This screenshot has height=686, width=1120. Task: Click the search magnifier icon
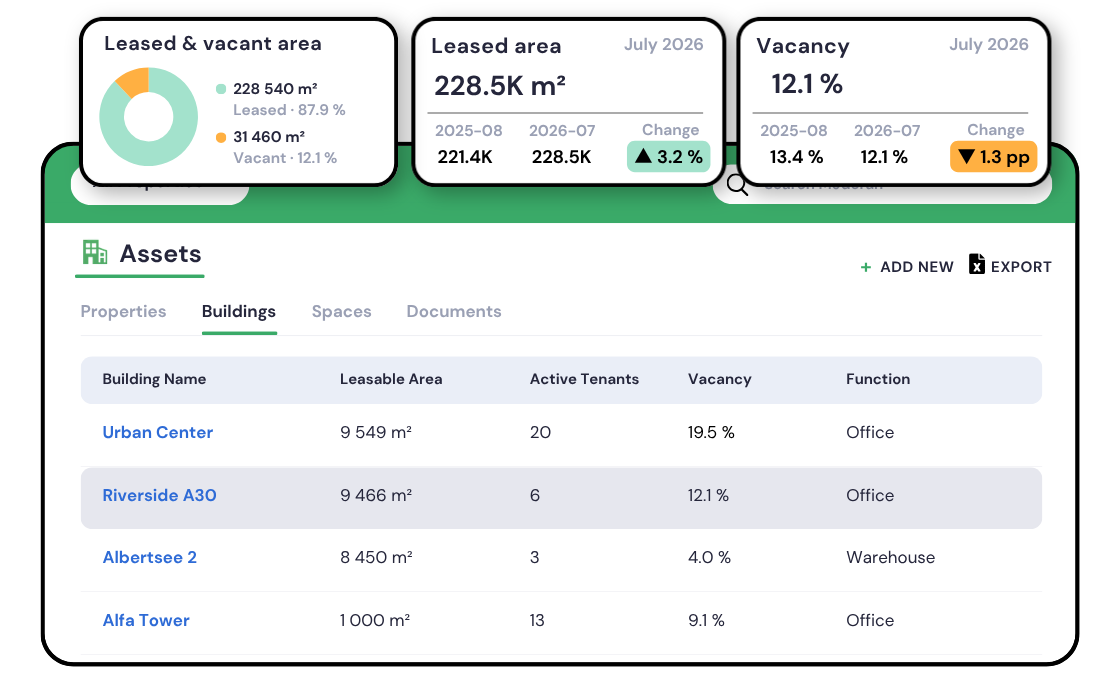[x=737, y=185]
